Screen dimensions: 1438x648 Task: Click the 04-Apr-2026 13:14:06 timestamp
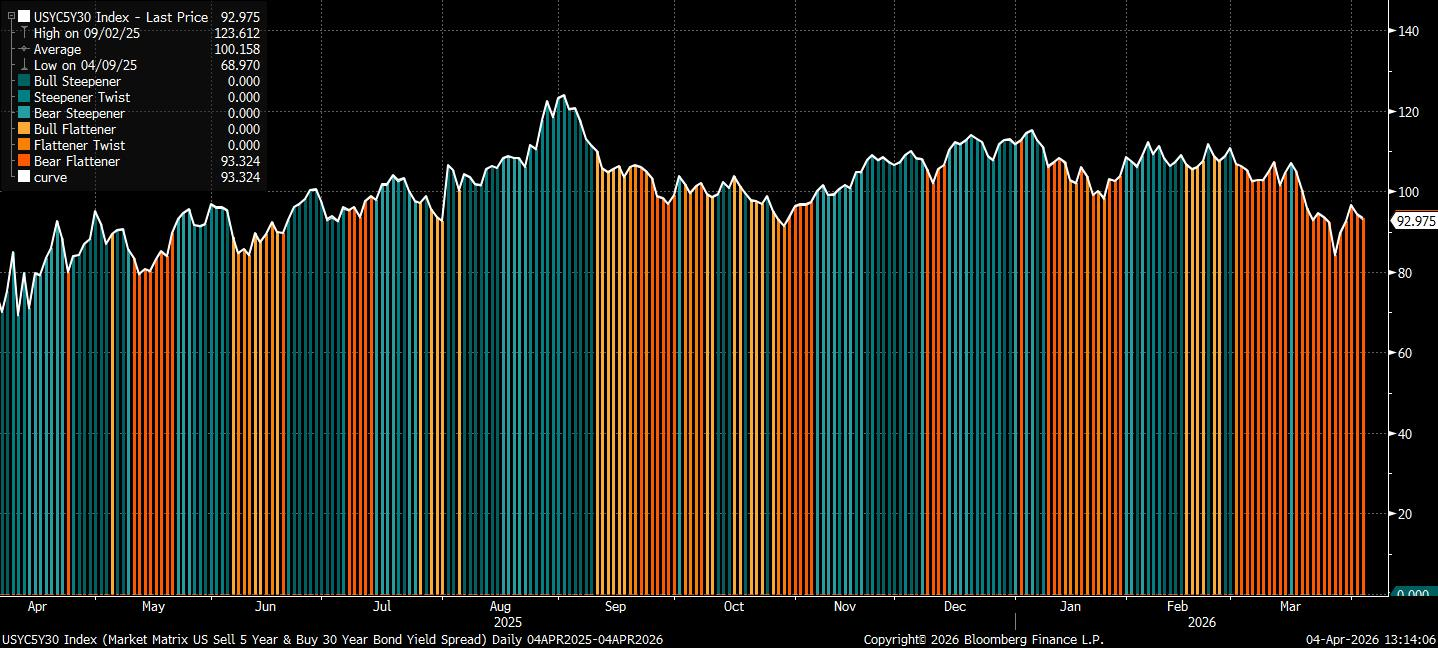point(1371,639)
